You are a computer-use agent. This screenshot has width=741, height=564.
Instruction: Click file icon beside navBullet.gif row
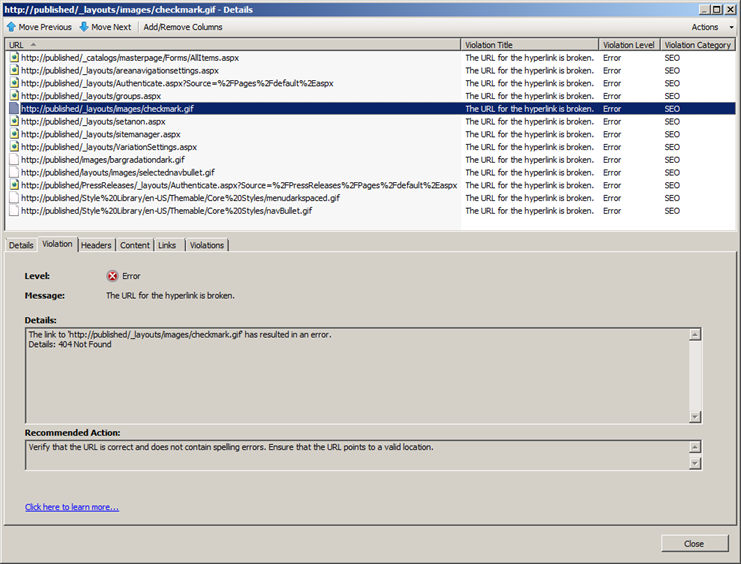14,211
